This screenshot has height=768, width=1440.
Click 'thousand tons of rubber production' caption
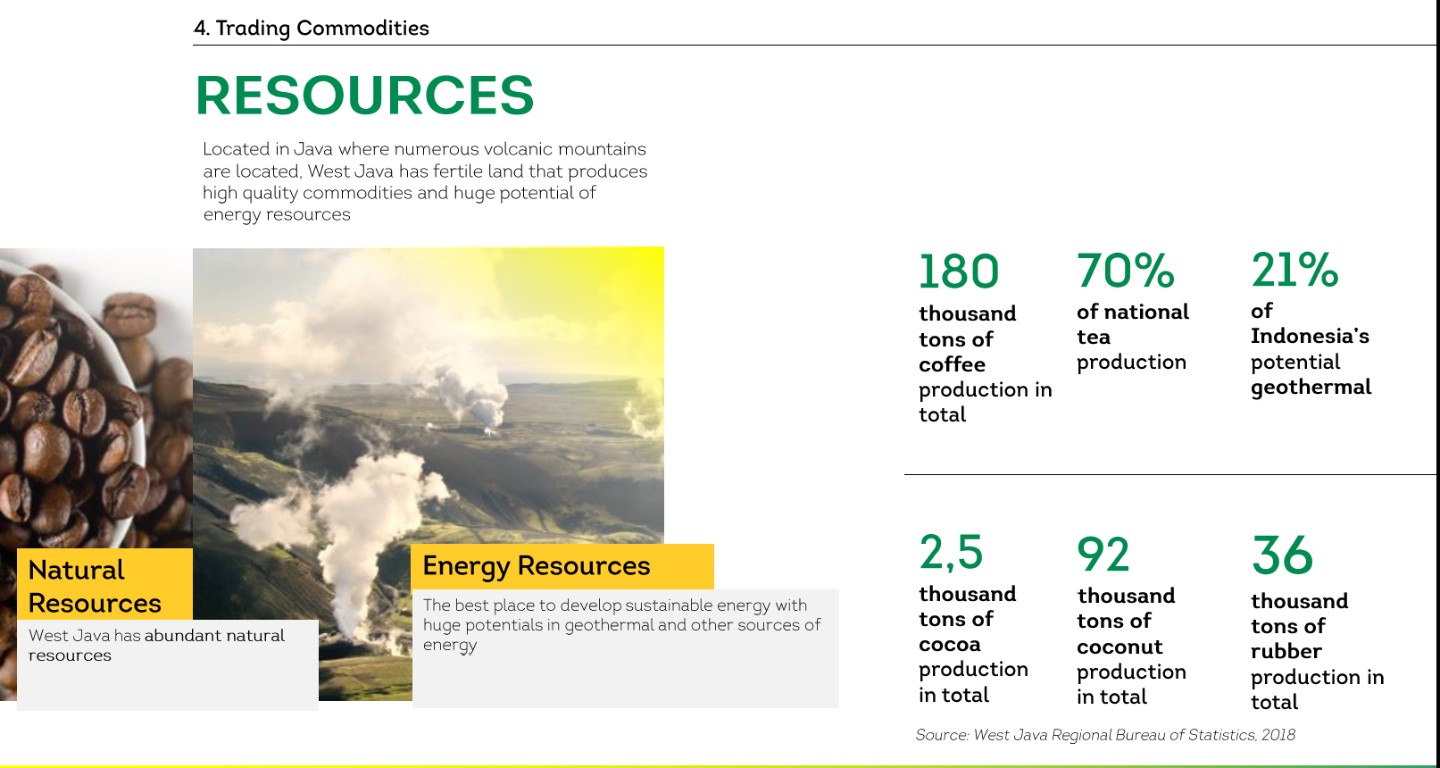pos(1317,651)
